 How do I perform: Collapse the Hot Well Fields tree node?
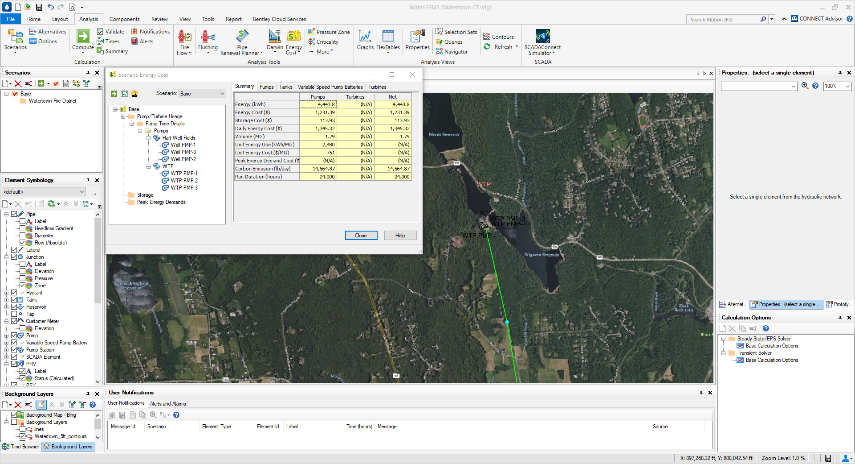click(x=148, y=137)
